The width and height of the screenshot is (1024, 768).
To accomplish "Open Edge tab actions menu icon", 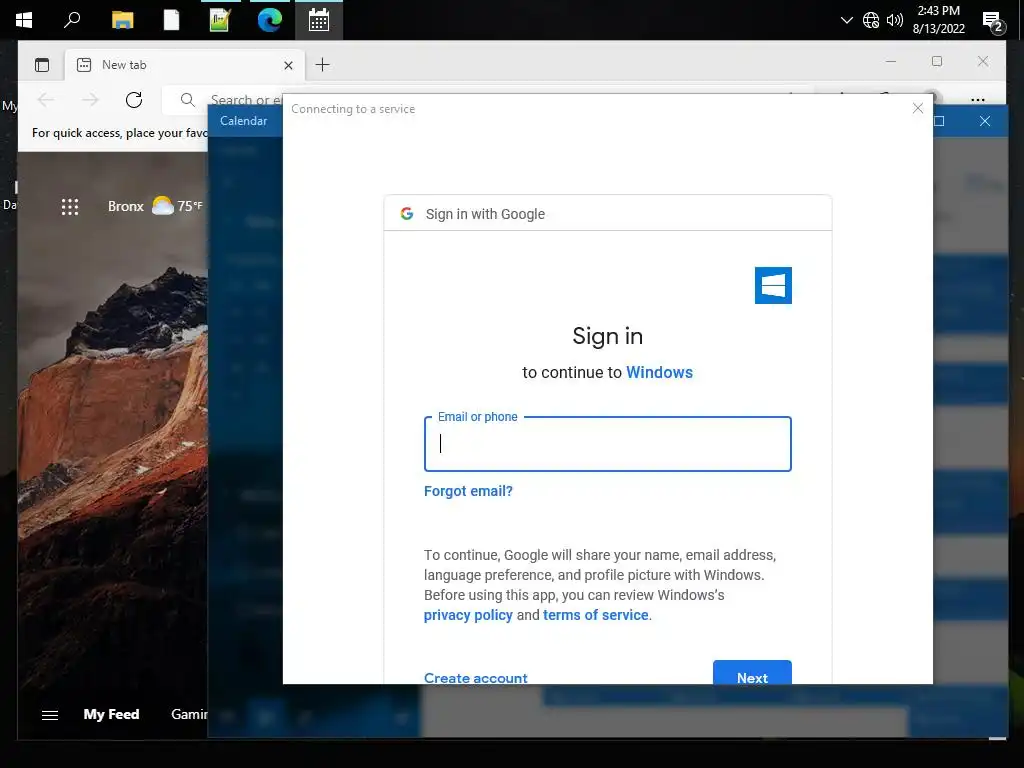I will [x=42, y=65].
